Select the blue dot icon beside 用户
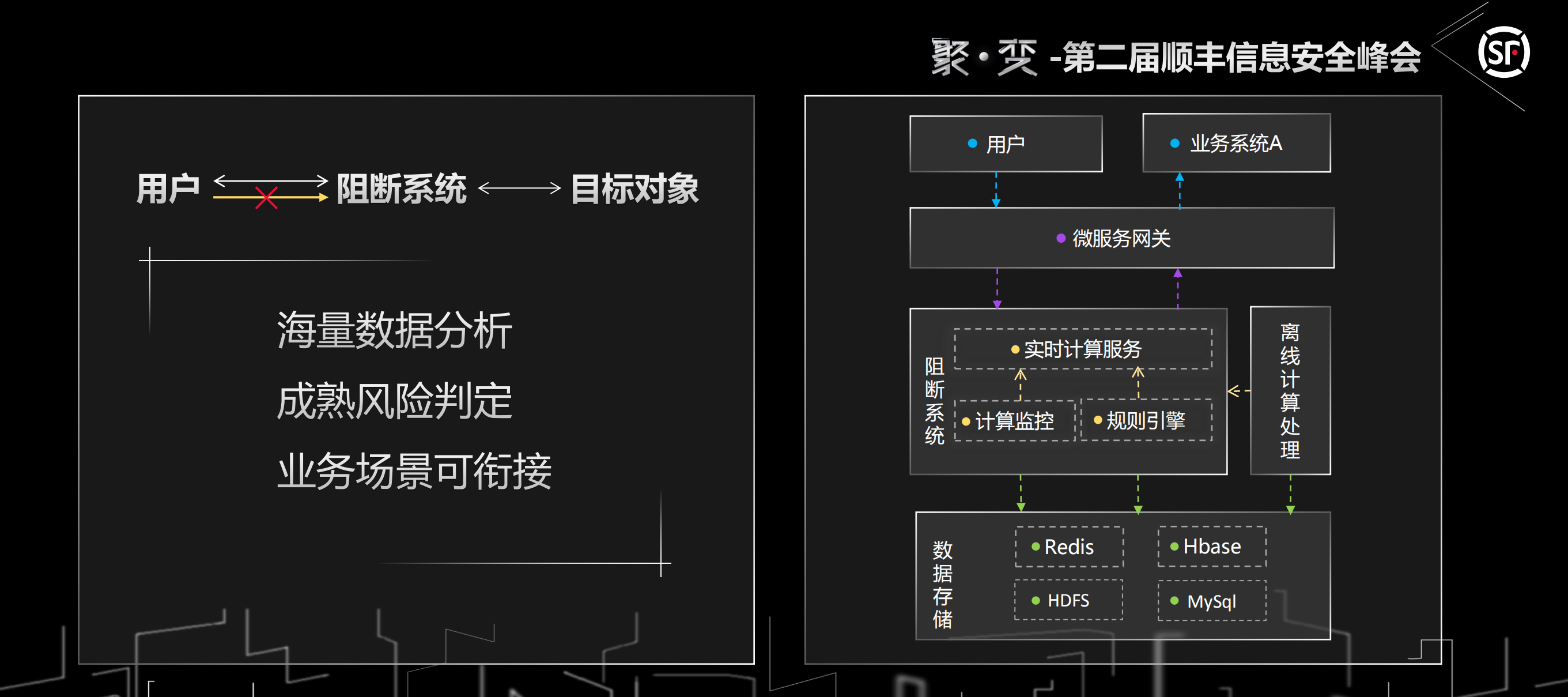The width and height of the screenshot is (1568, 697). point(973,144)
